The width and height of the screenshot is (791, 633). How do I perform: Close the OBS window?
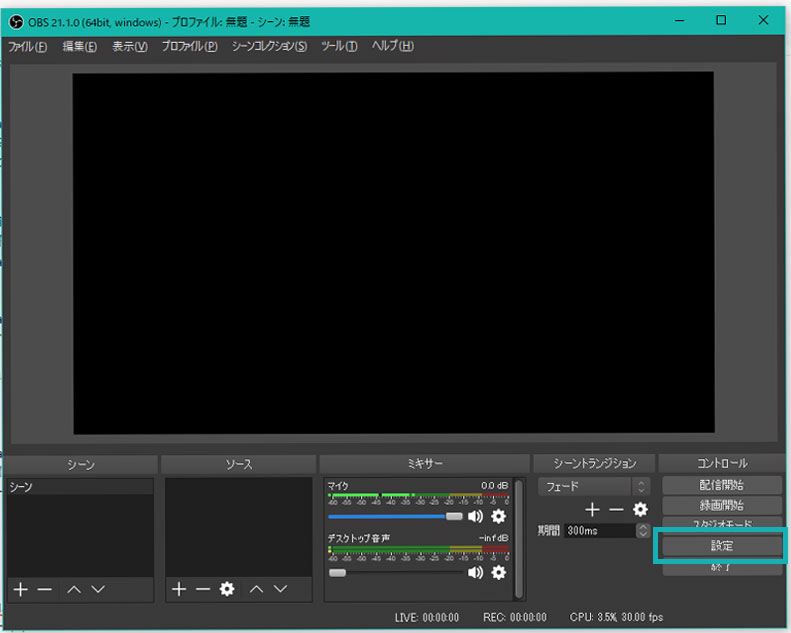coord(763,21)
